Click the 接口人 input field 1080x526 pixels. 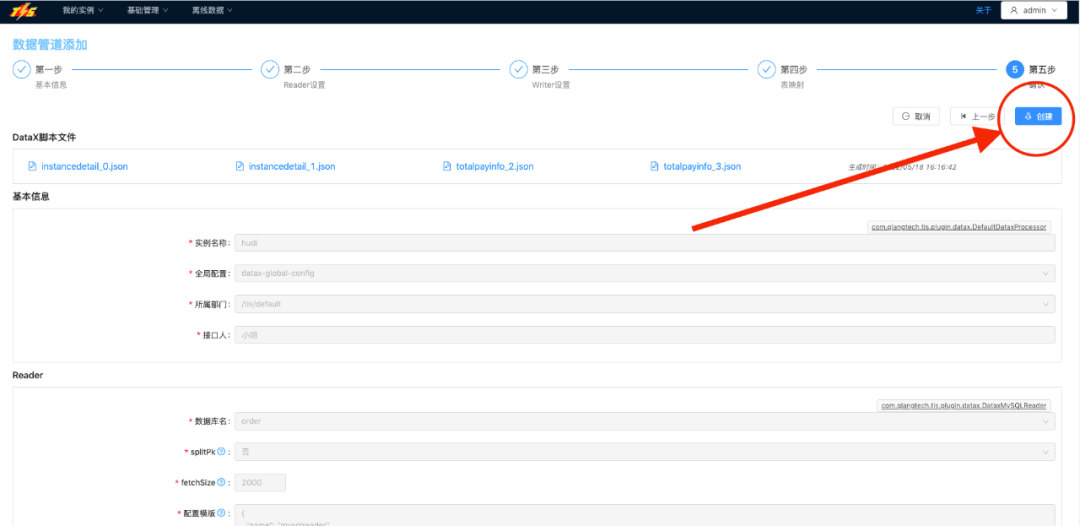coord(645,335)
